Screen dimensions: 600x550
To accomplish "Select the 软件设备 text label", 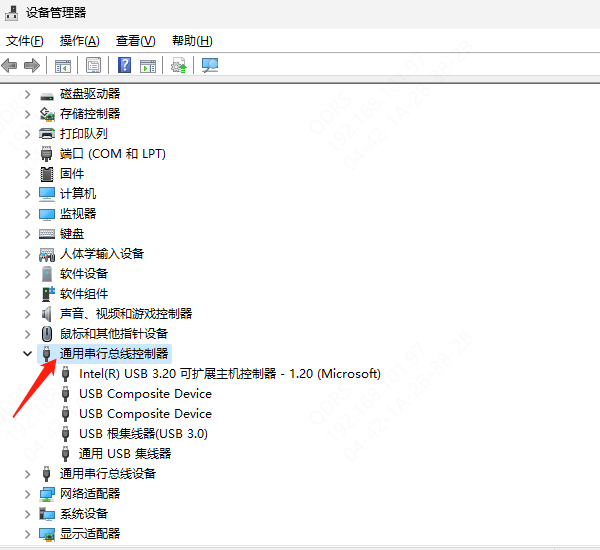I will (x=84, y=274).
